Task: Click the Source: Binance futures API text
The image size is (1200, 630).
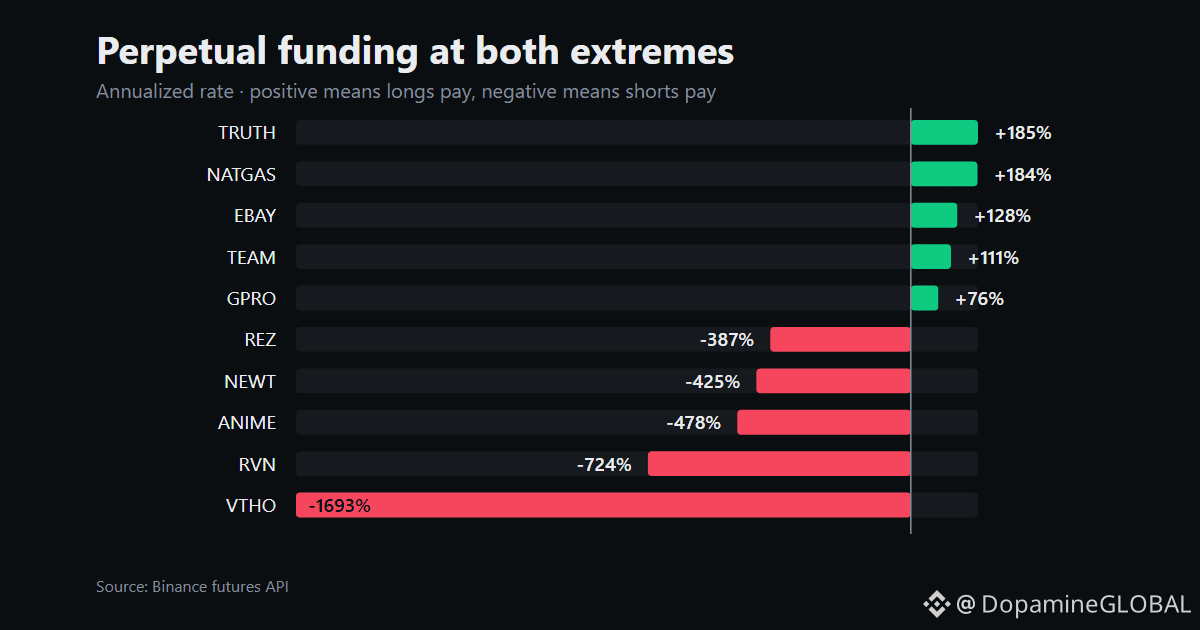Action: pos(192,587)
